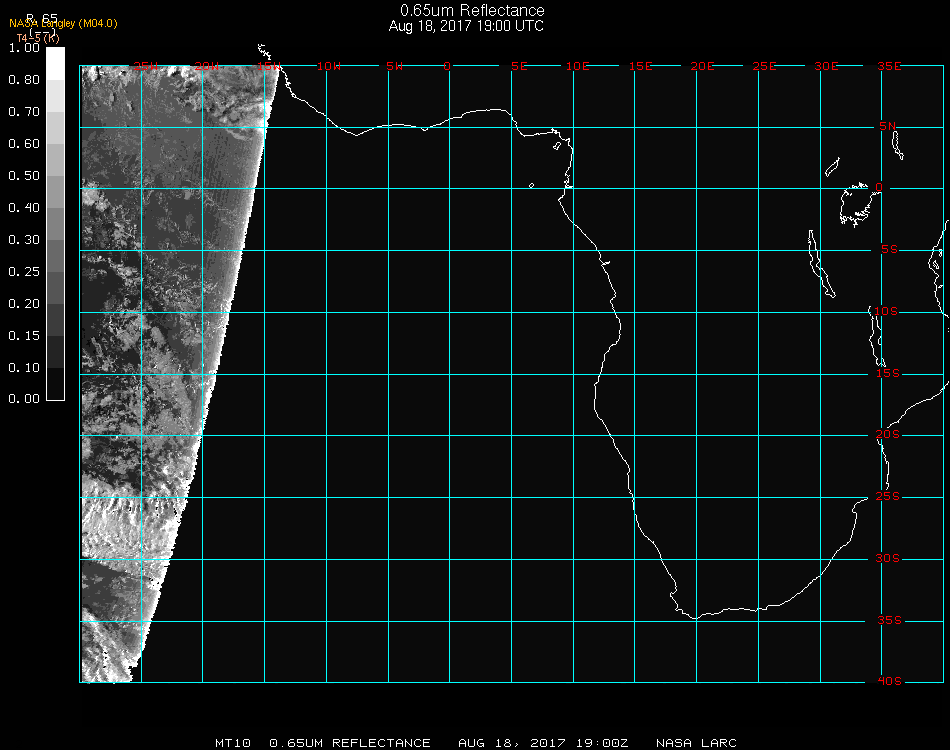Click the NASA Langley (M04.0) label
Viewport: 950px width, 750px height.
click(x=63, y=24)
